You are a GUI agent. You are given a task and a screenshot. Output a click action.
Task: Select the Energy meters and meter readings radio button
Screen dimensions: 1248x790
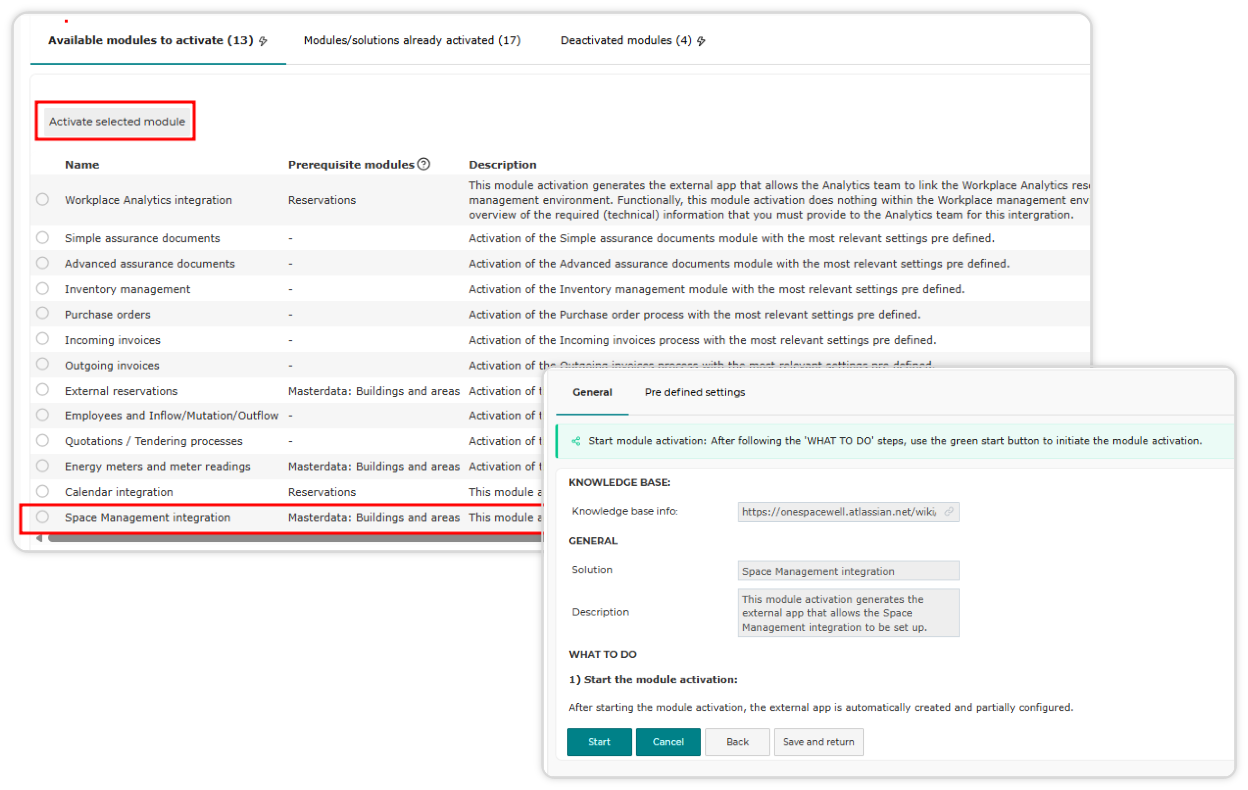[x=42, y=466]
